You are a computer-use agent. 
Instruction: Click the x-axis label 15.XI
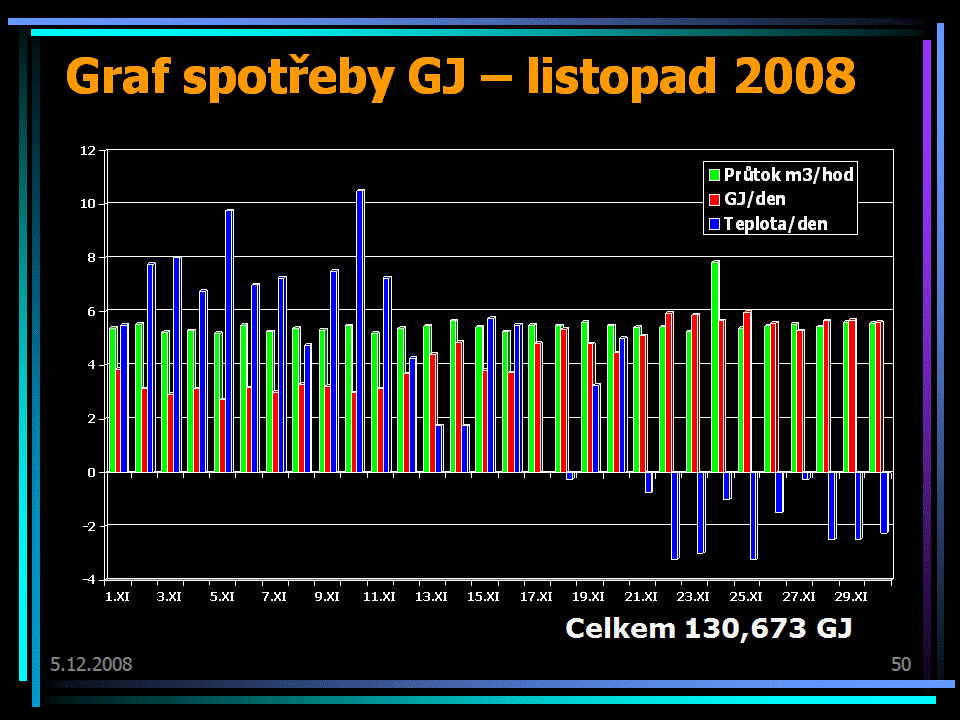pyautogui.click(x=483, y=597)
